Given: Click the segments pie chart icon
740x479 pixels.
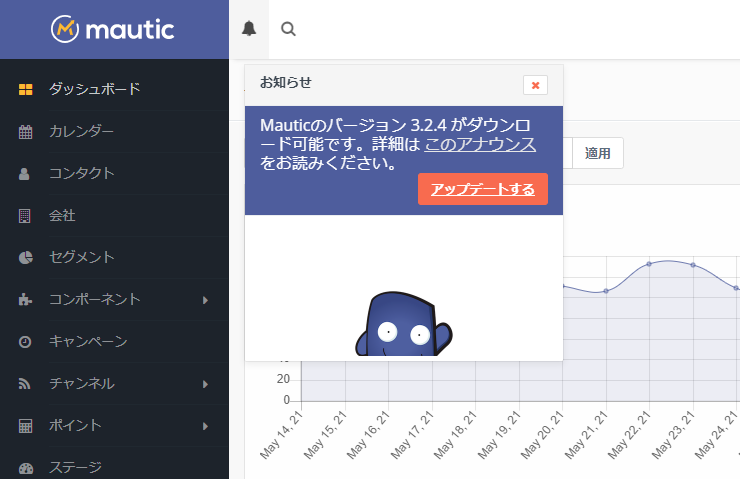Looking at the screenshot, I should point(26,257).
